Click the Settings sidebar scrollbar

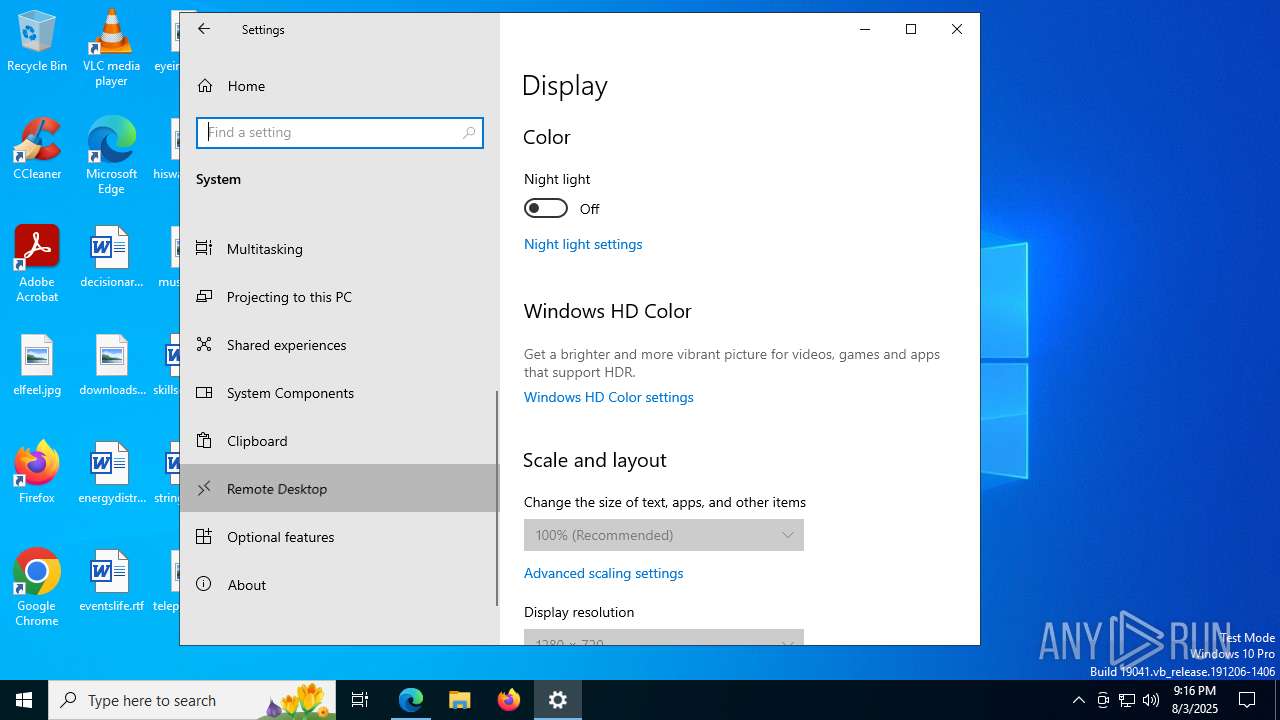click(x=496, y=498)
